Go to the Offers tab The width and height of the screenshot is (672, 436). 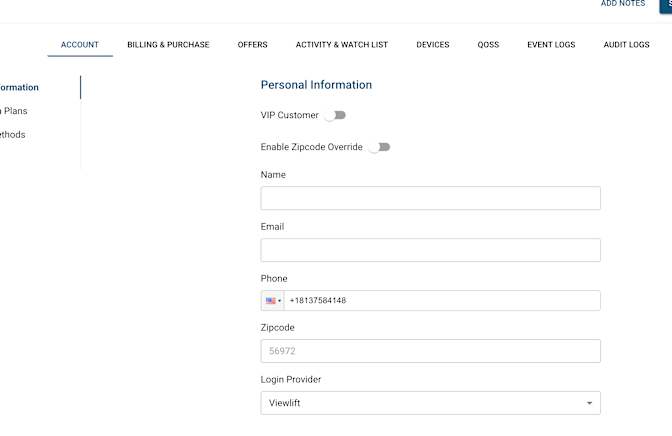click(252, 45)
